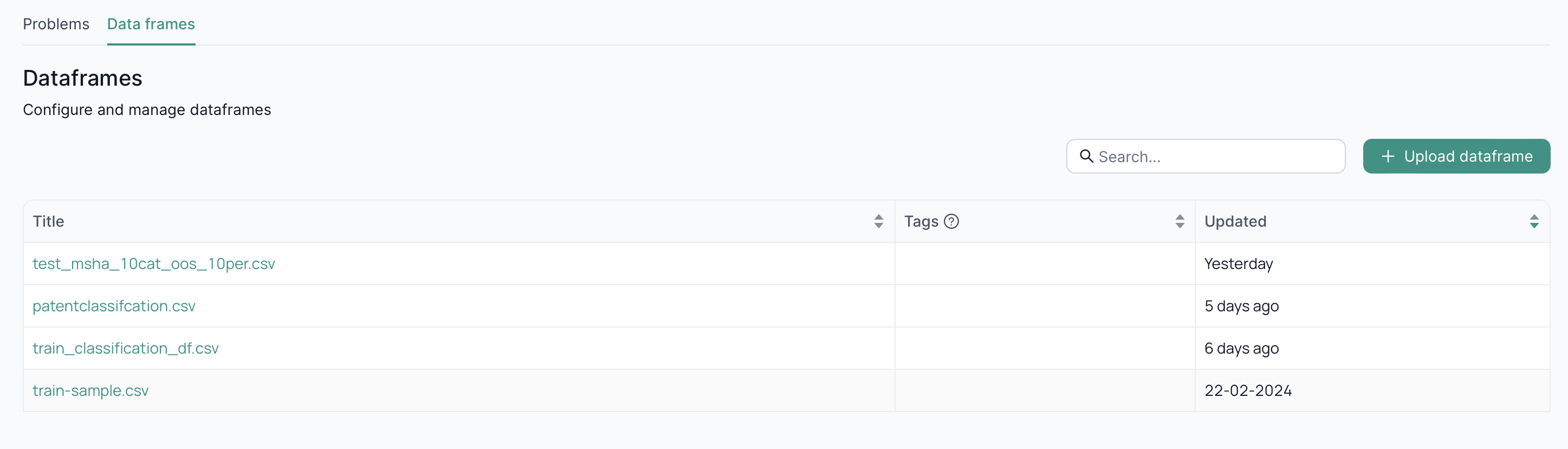Switch to the Problems tab
1568x449 pixels.
[x=55, y=24]
